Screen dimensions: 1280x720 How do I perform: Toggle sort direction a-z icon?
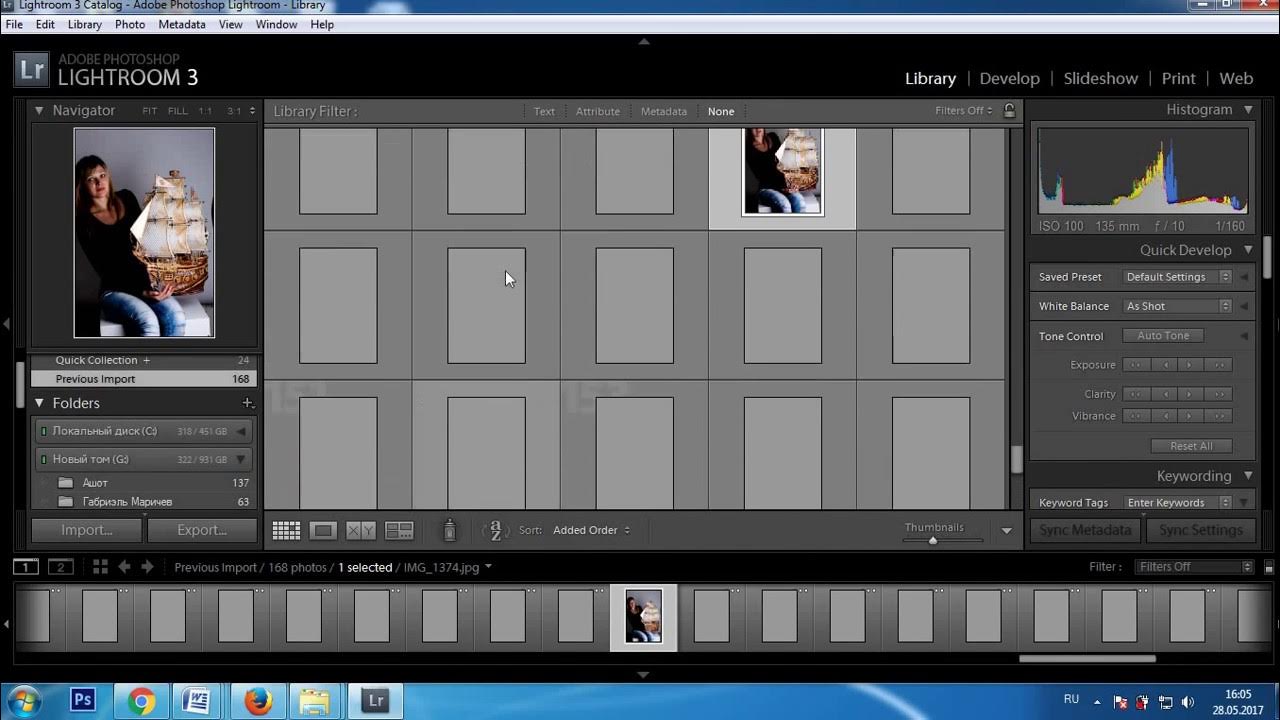[x=496, y=530]
